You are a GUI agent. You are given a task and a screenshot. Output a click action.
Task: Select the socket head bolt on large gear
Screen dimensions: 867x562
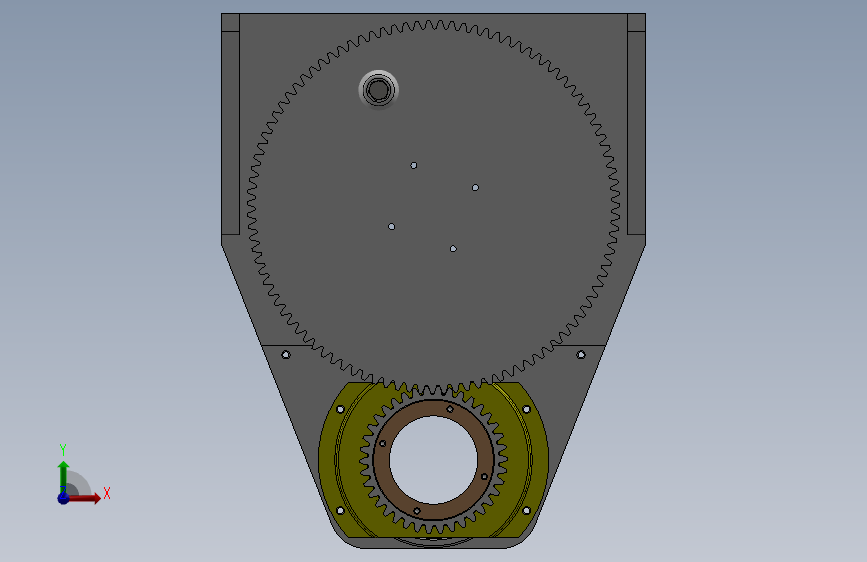tap(378, 90)
